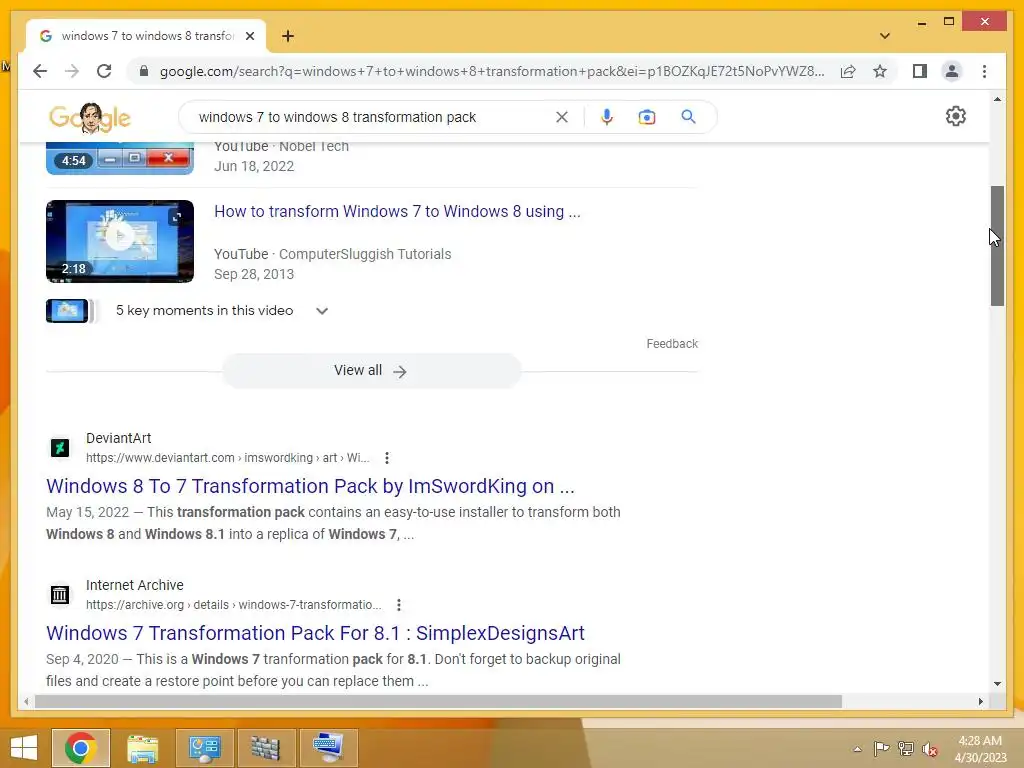
Task: Click the forward navigation arrow
Action: [x=72, y=71]
